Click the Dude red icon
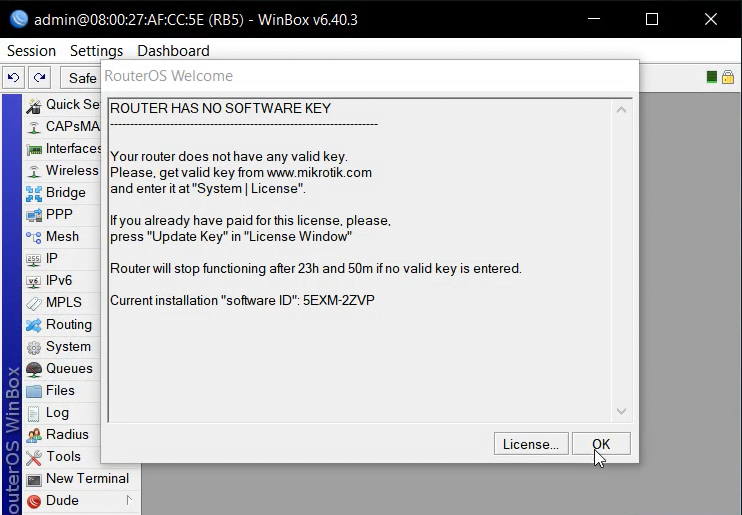This screenshot has height=515, width=742. pyautogui.click(x=34, y=501)
